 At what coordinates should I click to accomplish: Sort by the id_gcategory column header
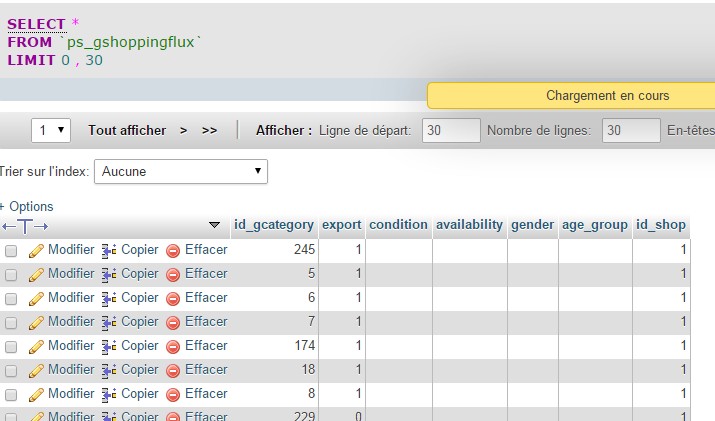(273, 225)
